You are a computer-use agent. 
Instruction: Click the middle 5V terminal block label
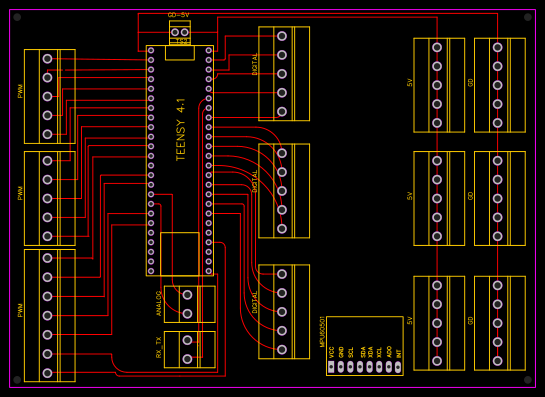pos(409,196)
